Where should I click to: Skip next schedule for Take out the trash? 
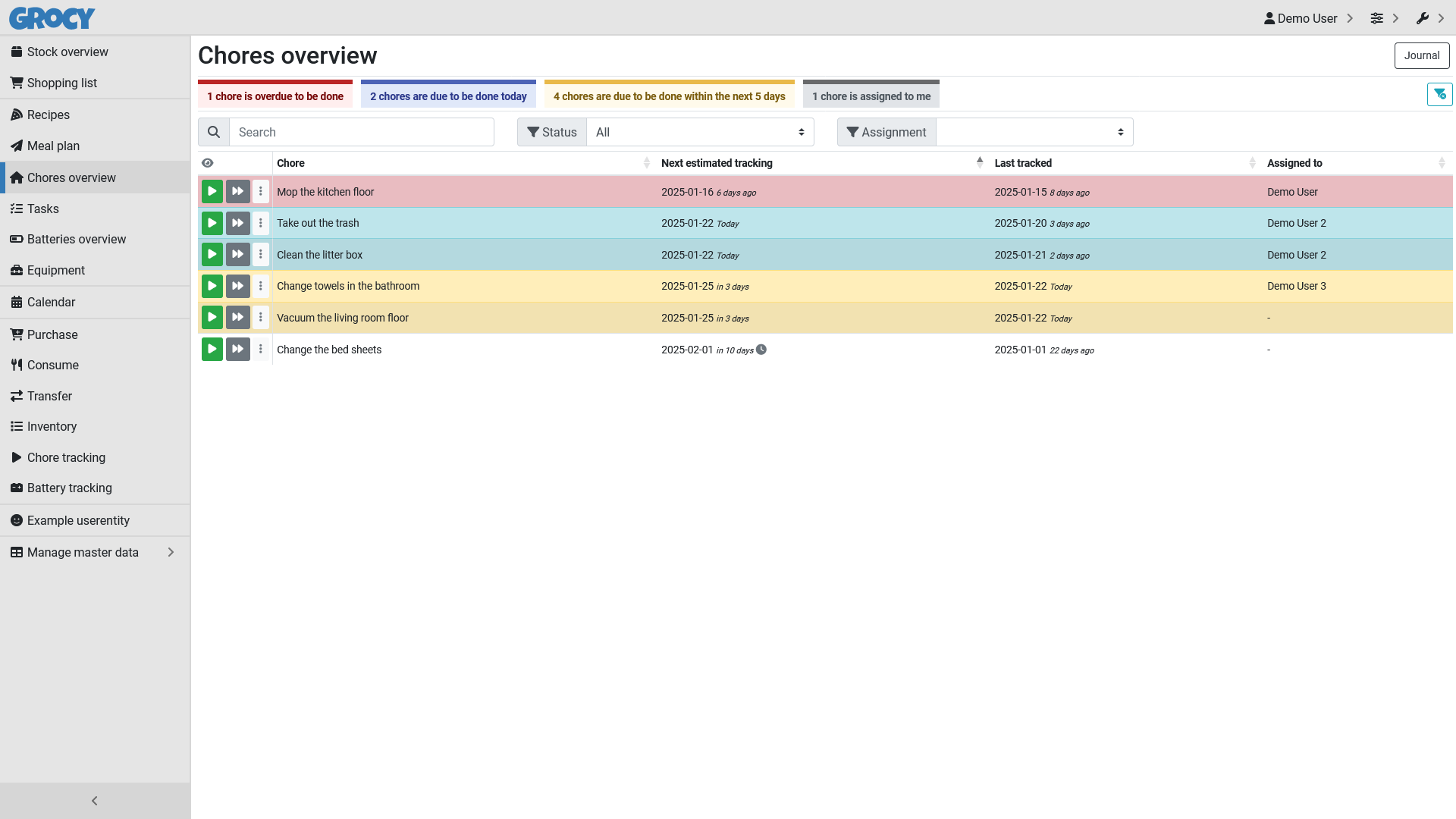[237, 223]
